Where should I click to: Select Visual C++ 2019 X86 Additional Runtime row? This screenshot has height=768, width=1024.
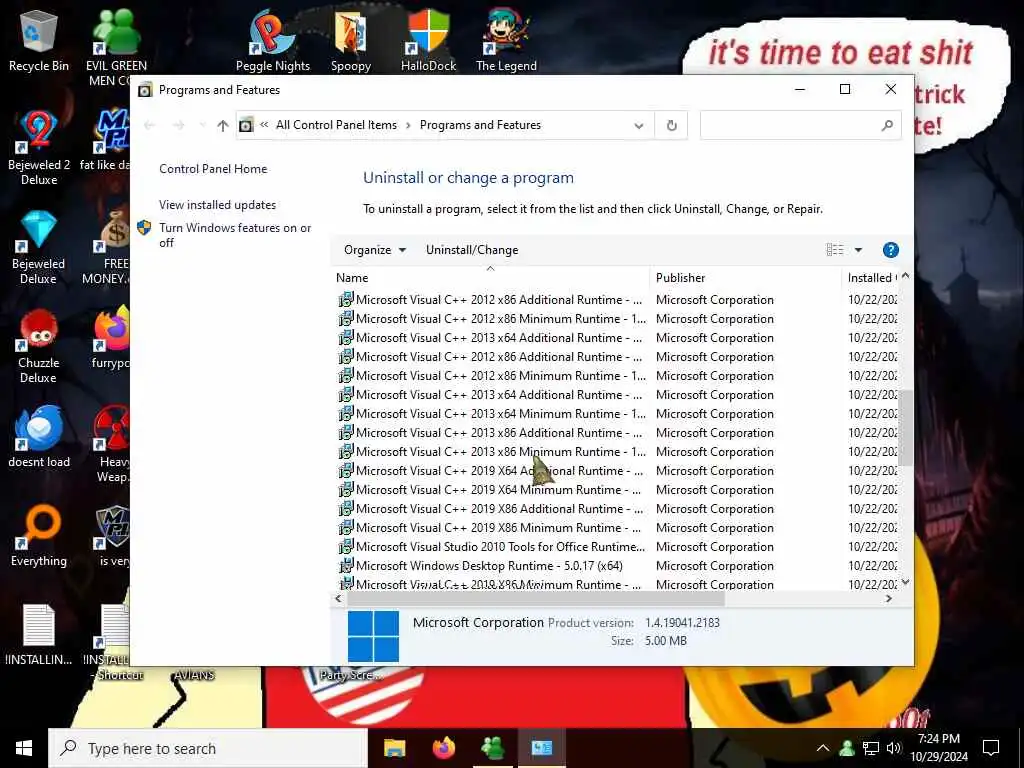point(617,509)
